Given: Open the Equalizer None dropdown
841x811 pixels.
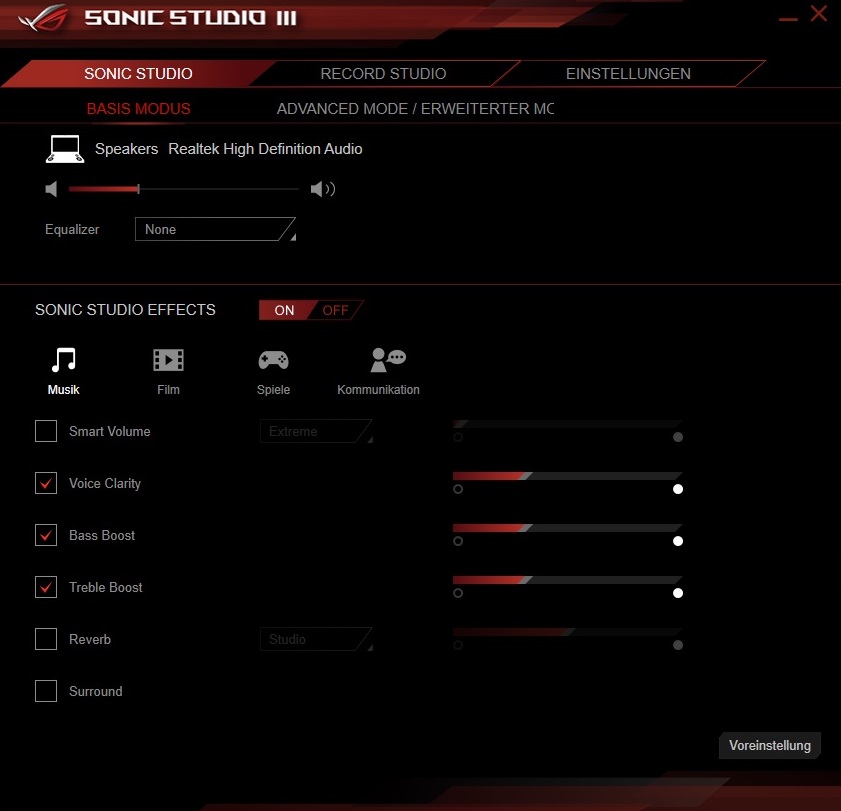Looking at the screenshot, I should click(215, 229).
